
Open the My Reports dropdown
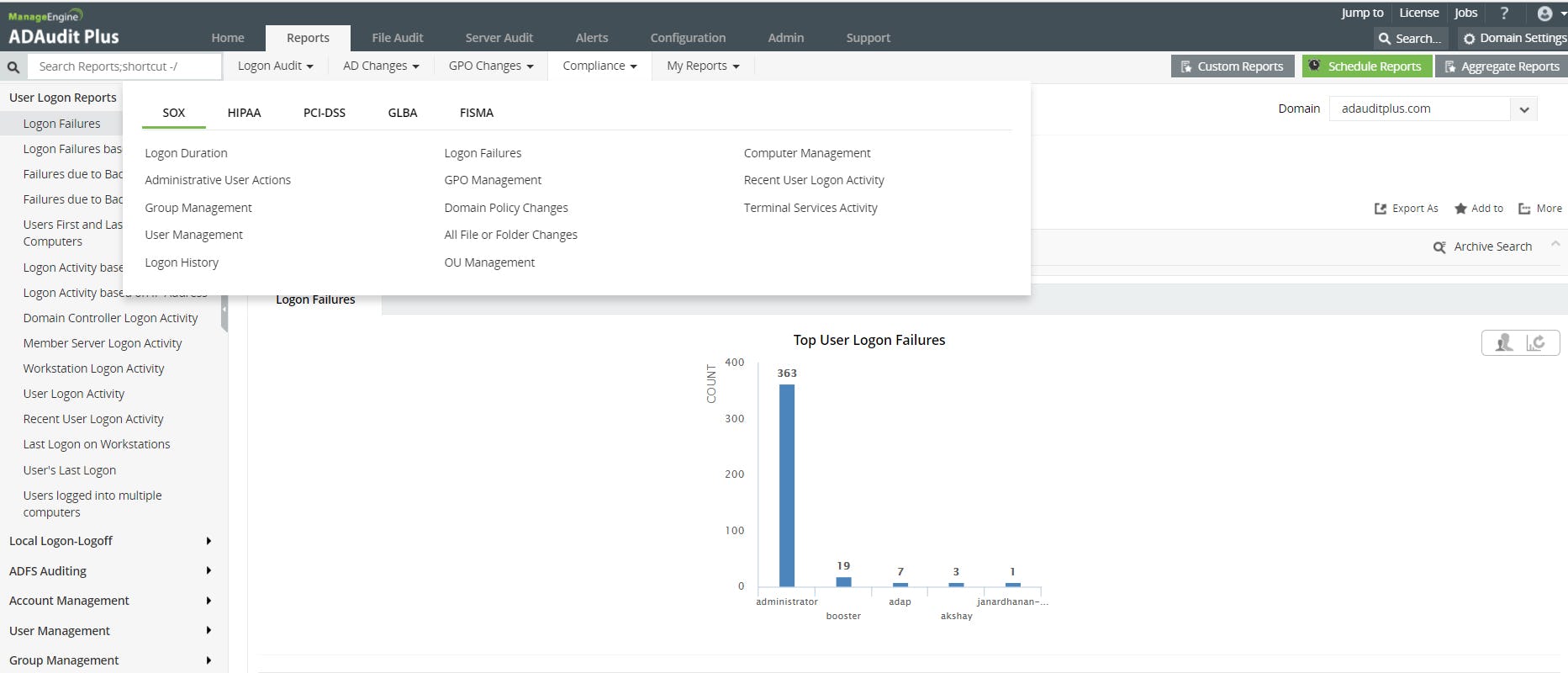(x=703, y=66)
